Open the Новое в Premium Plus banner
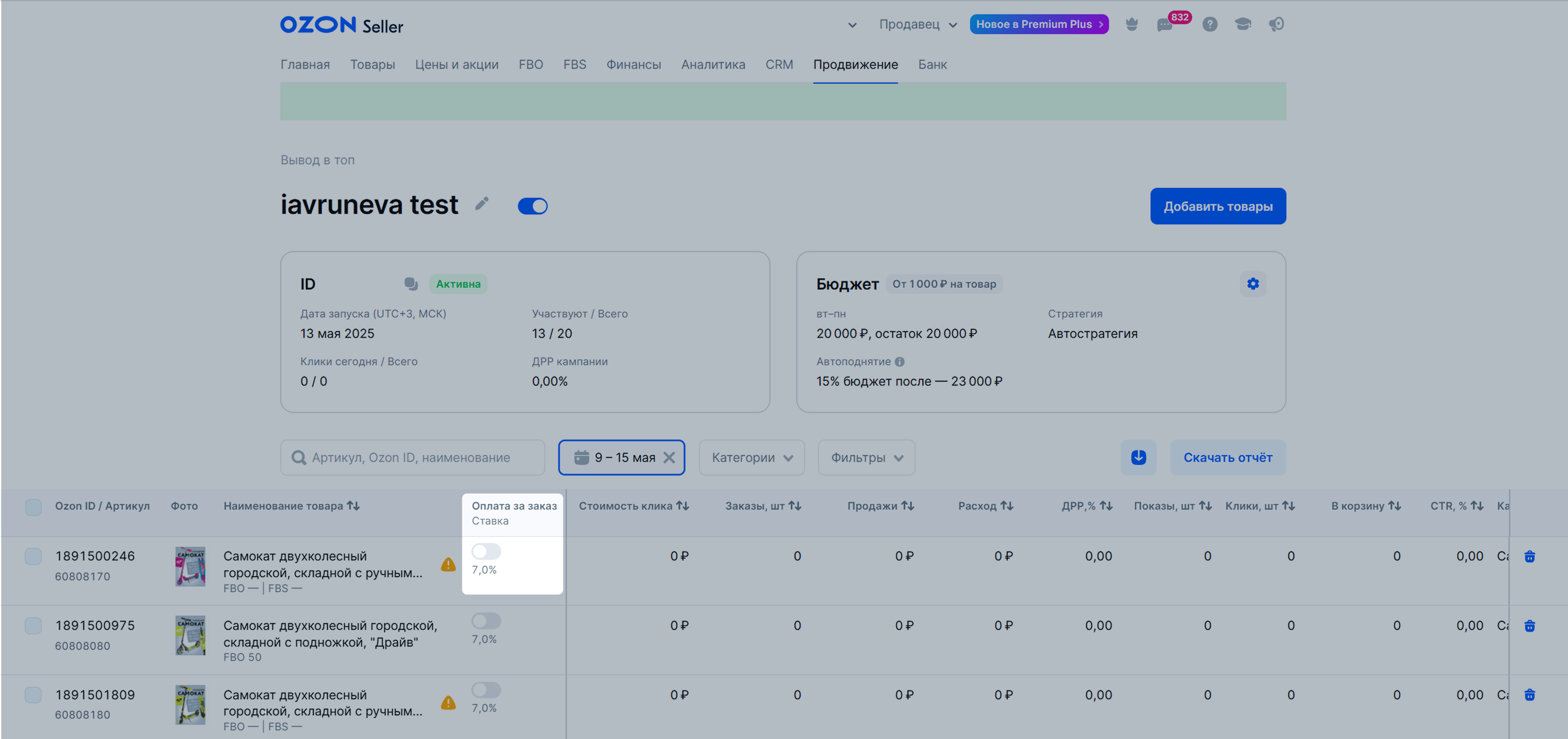The image size is (1568, 739). [1039, 24]
